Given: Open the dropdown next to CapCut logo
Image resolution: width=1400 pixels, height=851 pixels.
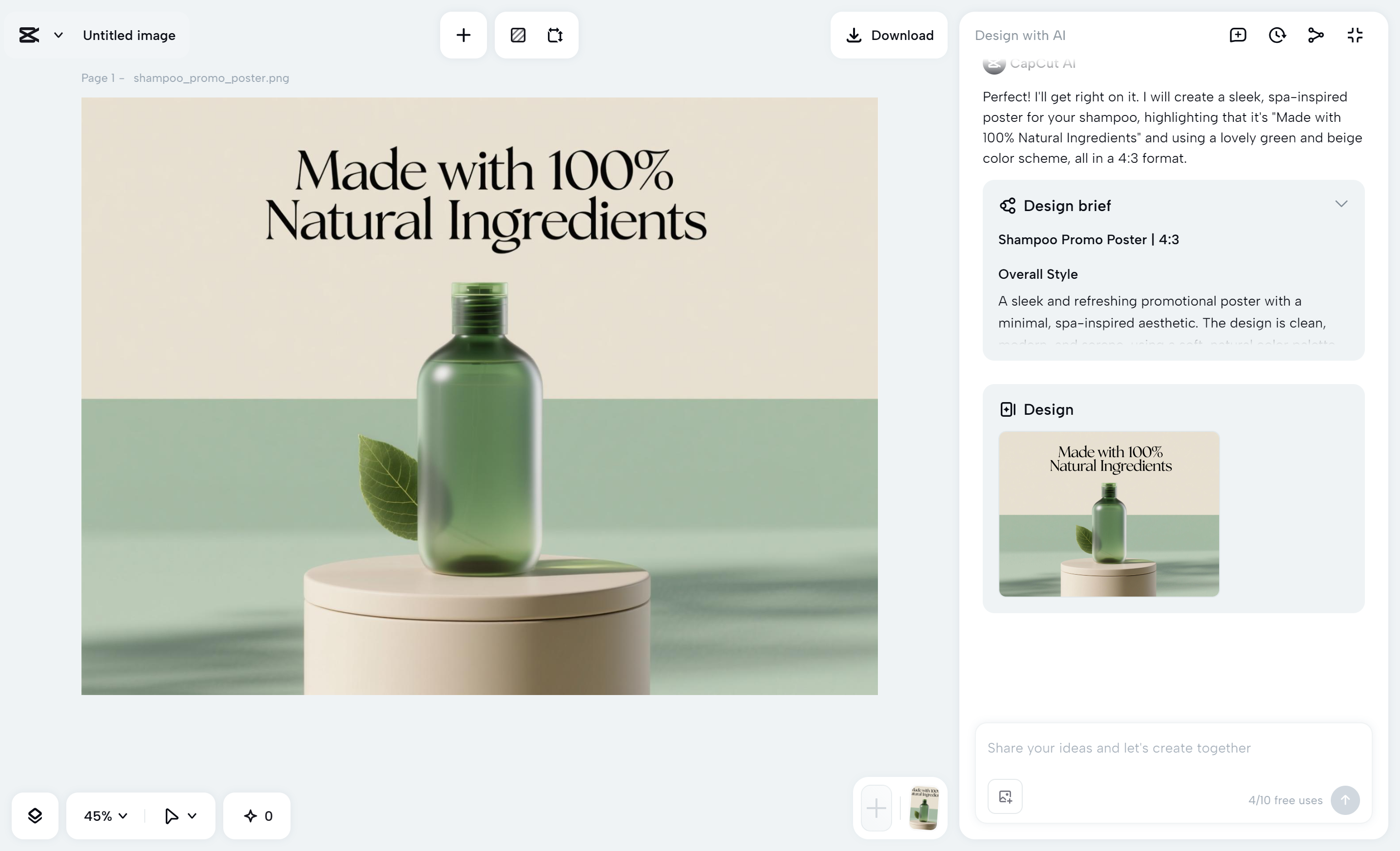Looking at the screenshot, I should pyautogui.click(x=58, y=35).
